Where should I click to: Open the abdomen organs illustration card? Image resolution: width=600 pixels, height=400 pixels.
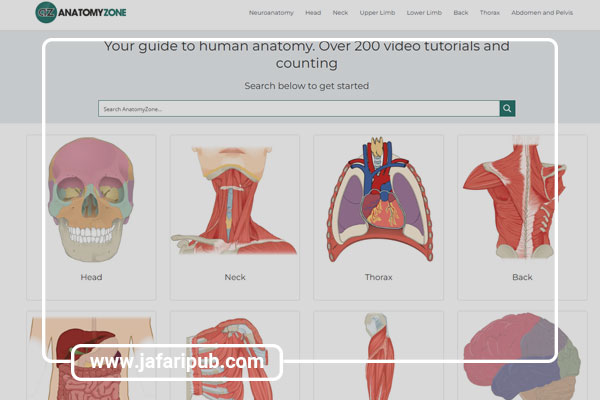click(91, 356)
